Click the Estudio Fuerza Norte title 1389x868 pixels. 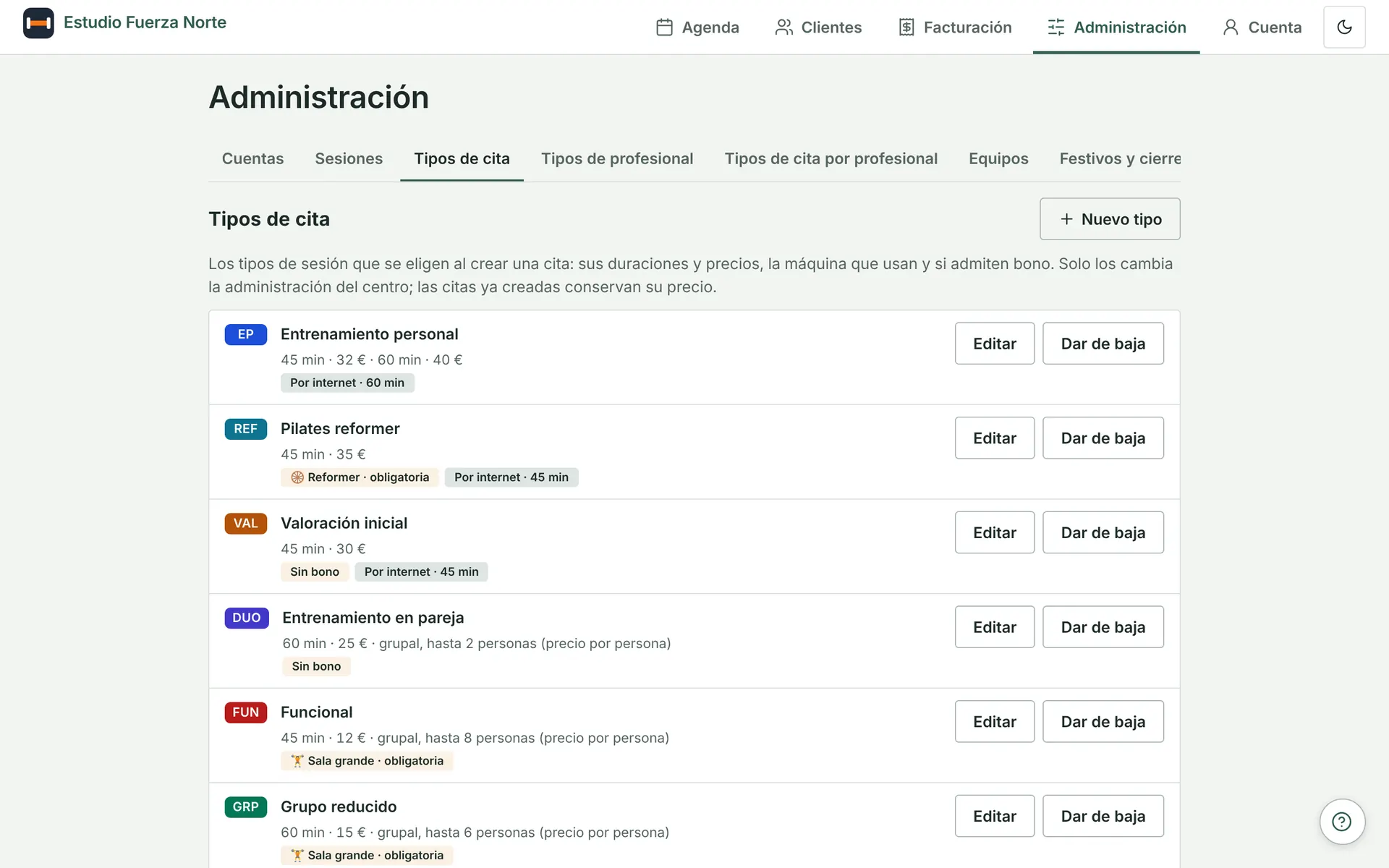(x=145, y=22)
